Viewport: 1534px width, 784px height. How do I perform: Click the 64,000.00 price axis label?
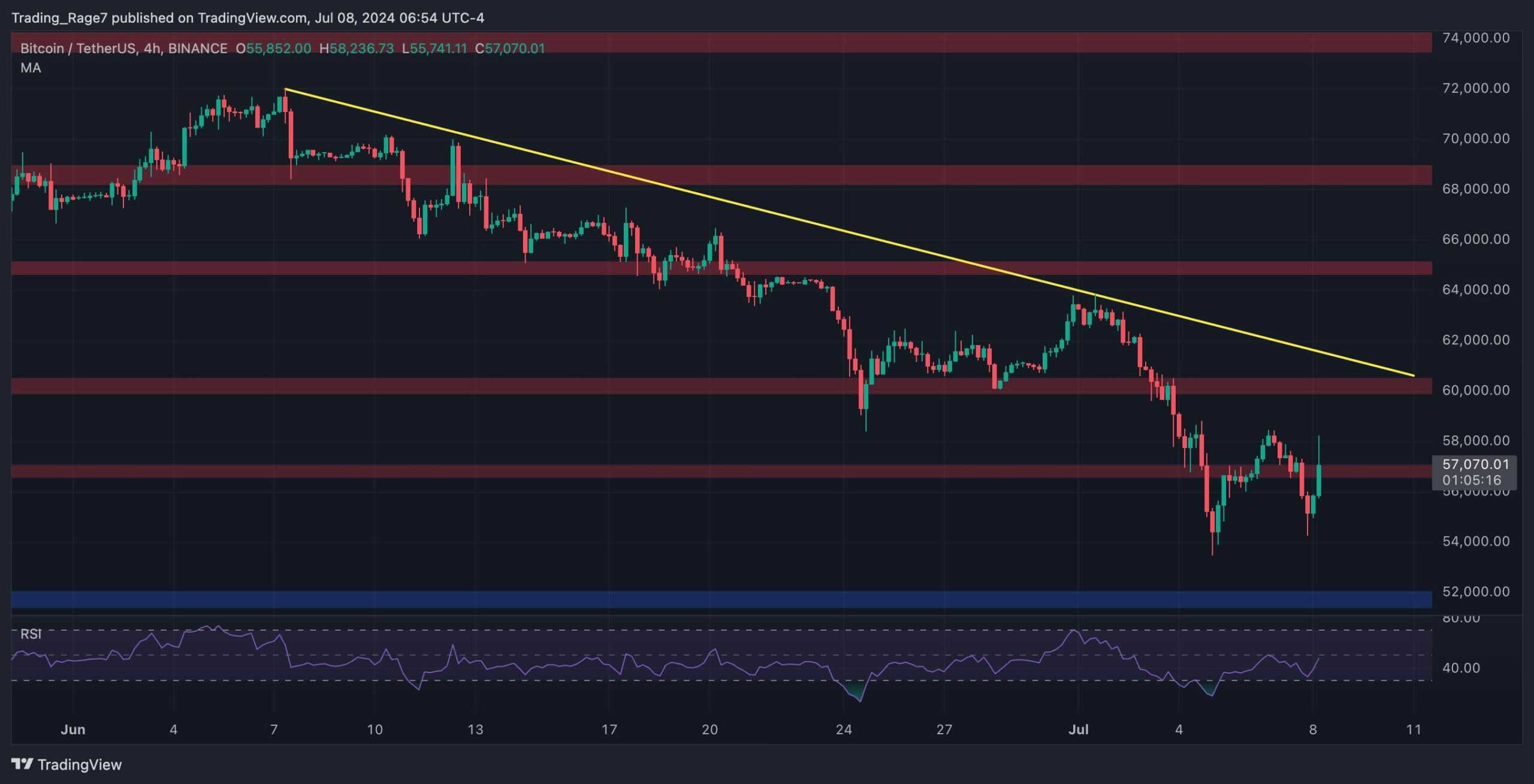coord(1475,289)
